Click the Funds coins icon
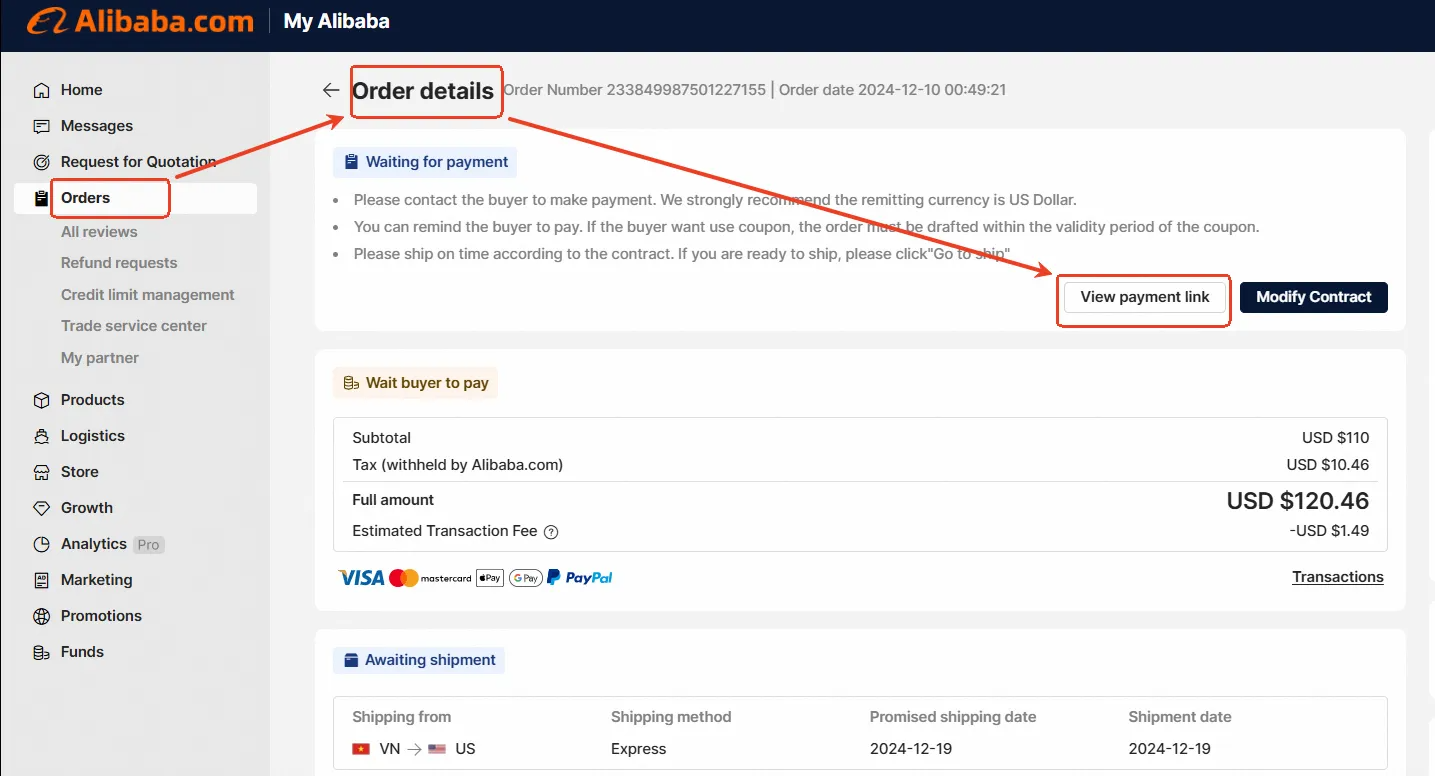The height and width of the screenshot is (776, 1435). point(41,652)
